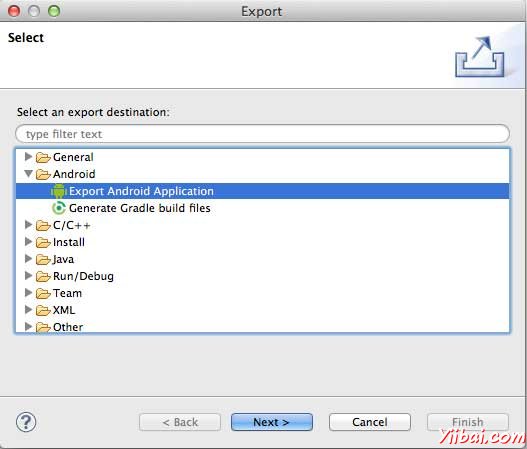The width and height of the screenshot is (527, 449).
Task: Click the Java folder icon
Action: 43,259
